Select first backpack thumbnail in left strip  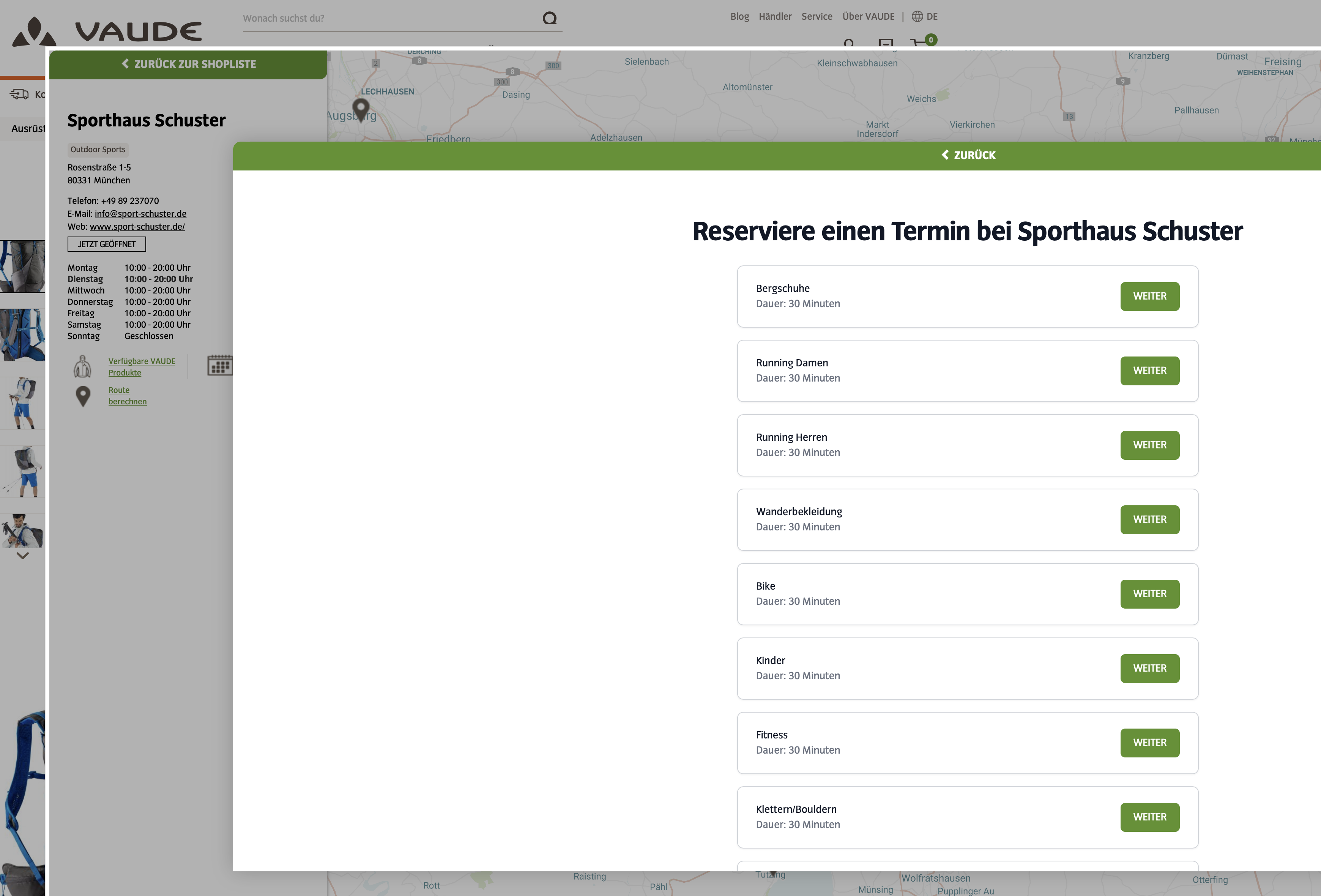pyautogui.click(x=23, y=266)
